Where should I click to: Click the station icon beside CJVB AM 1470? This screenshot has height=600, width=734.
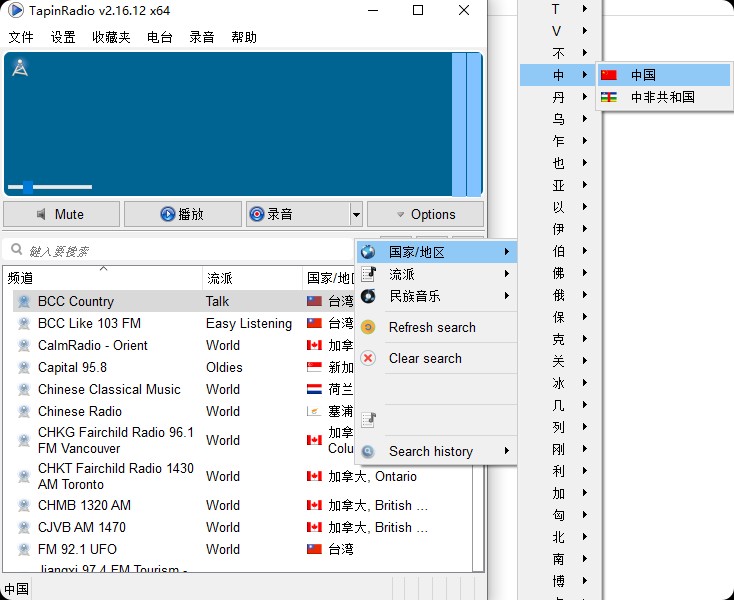coord(24,527)
